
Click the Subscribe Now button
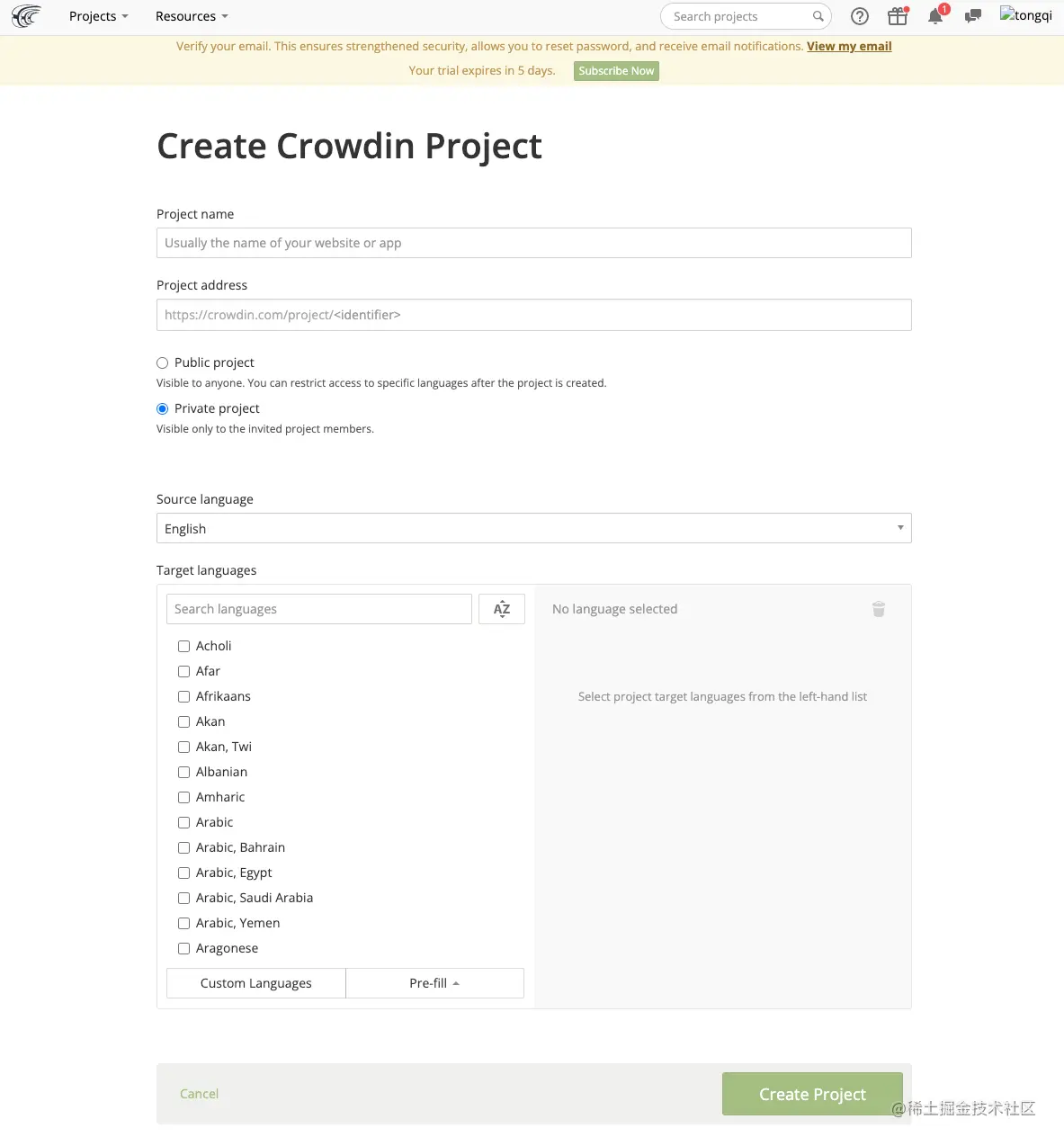pyautogui.click(x=616, y=71)
